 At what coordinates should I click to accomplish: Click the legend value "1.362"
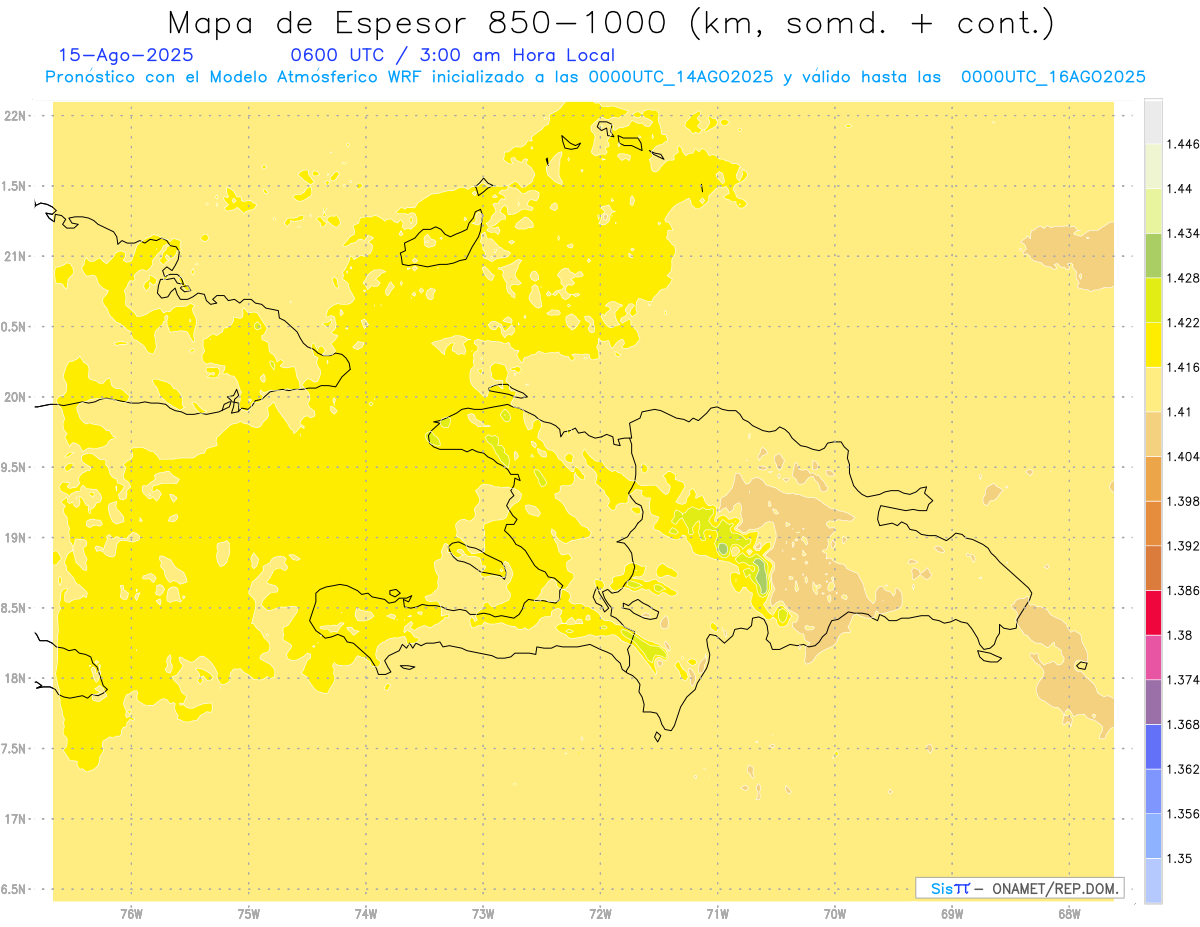coord(1183,769)
